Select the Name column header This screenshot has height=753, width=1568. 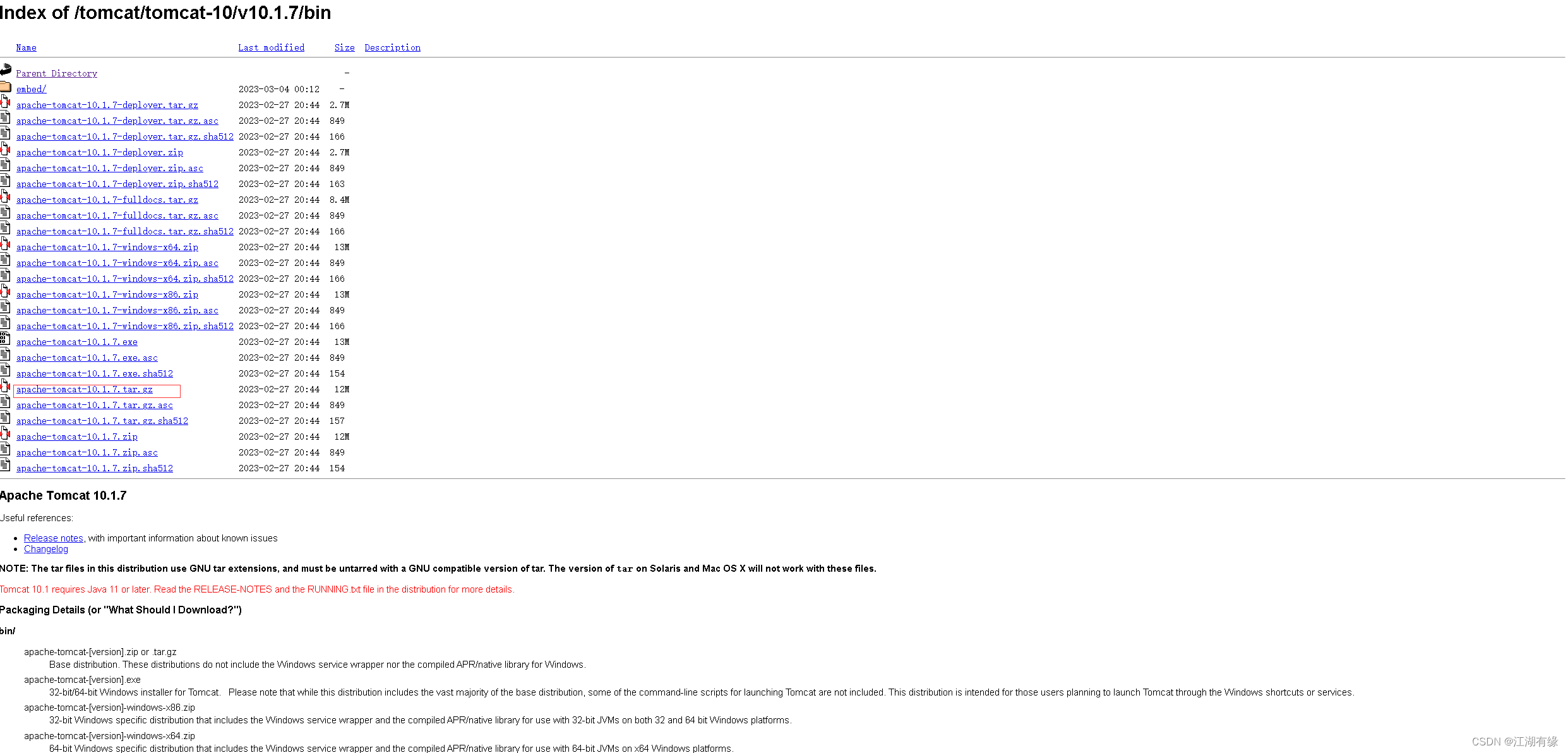[26, 47]
